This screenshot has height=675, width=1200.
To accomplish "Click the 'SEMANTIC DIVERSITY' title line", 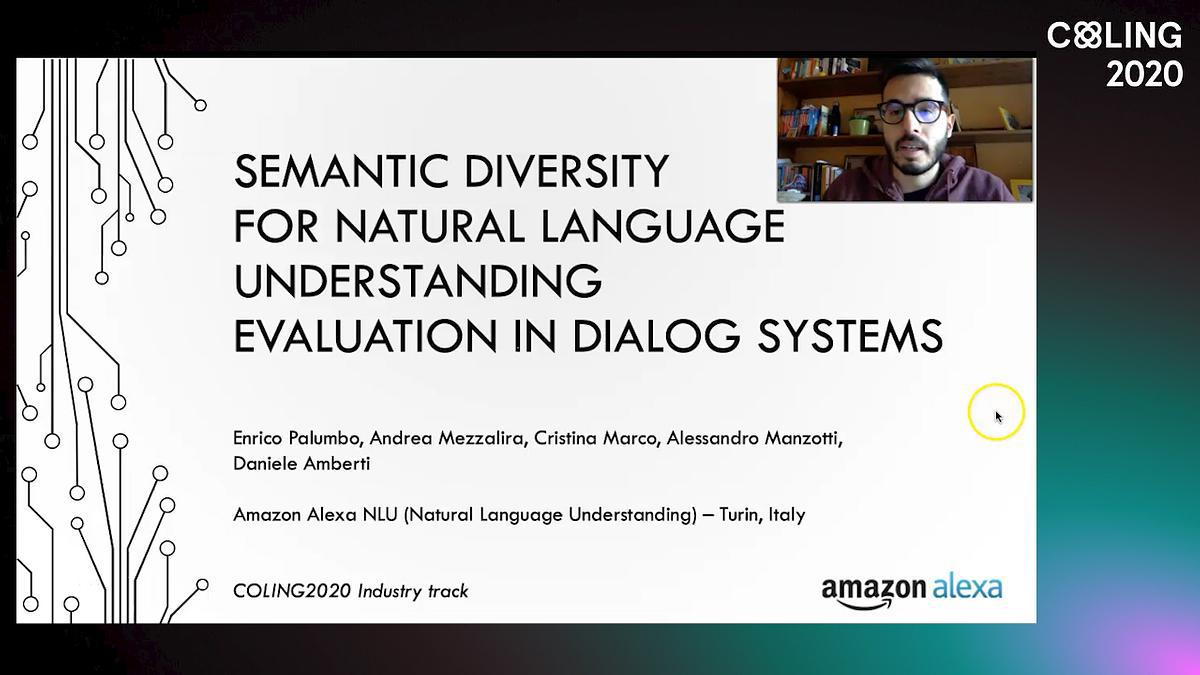I will pos(451,172).
